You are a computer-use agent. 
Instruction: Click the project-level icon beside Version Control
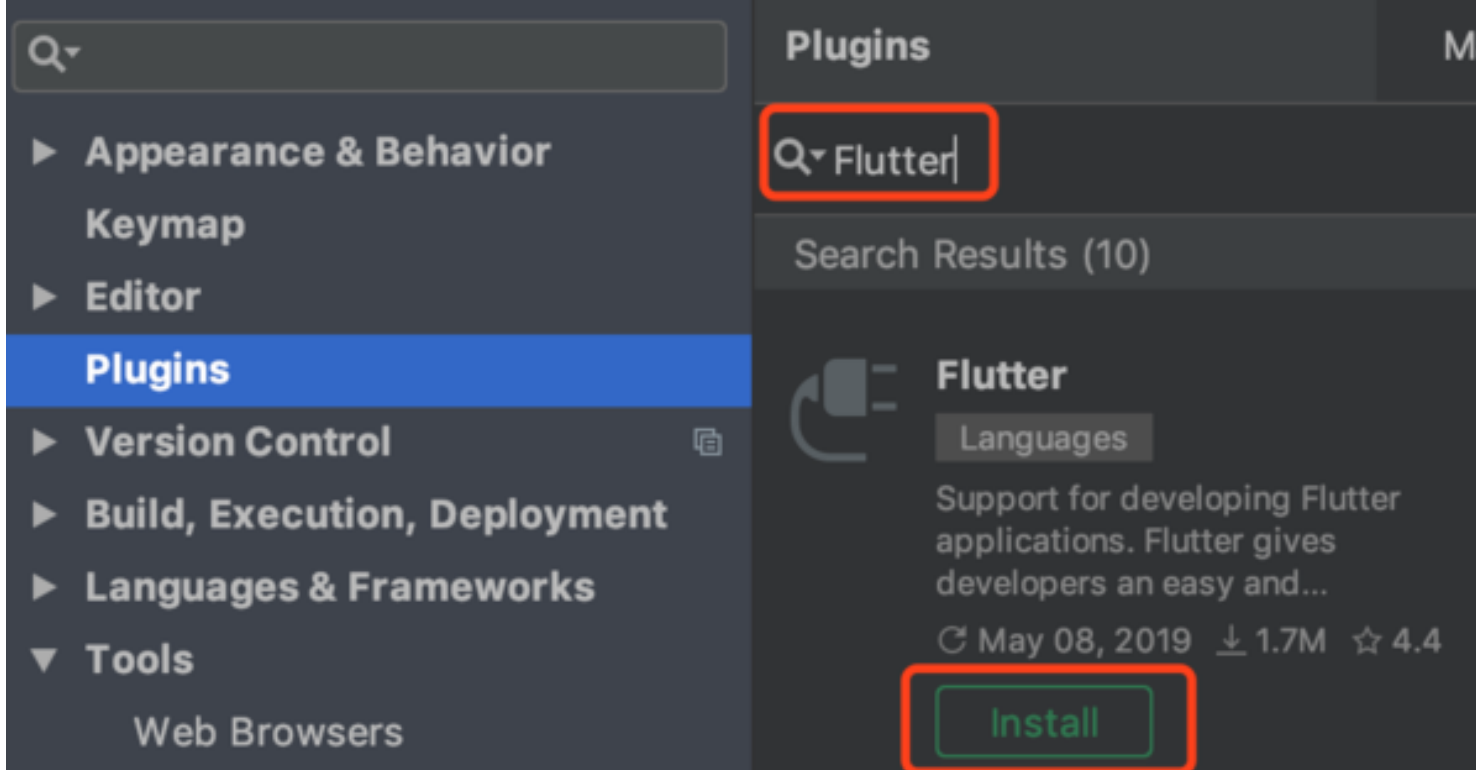707,442
